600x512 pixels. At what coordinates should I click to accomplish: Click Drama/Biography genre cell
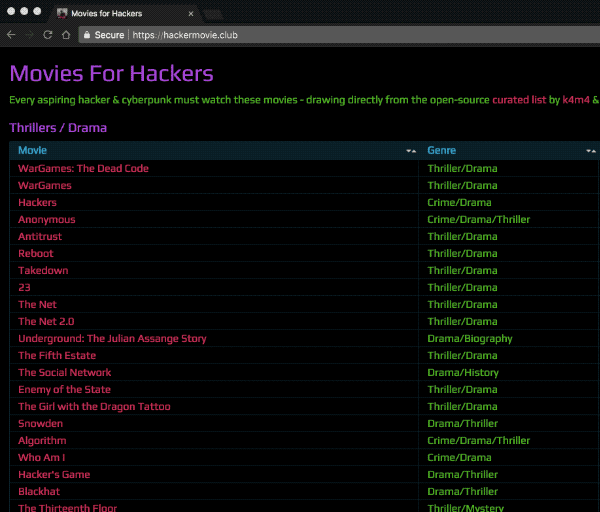pos(470,339)
